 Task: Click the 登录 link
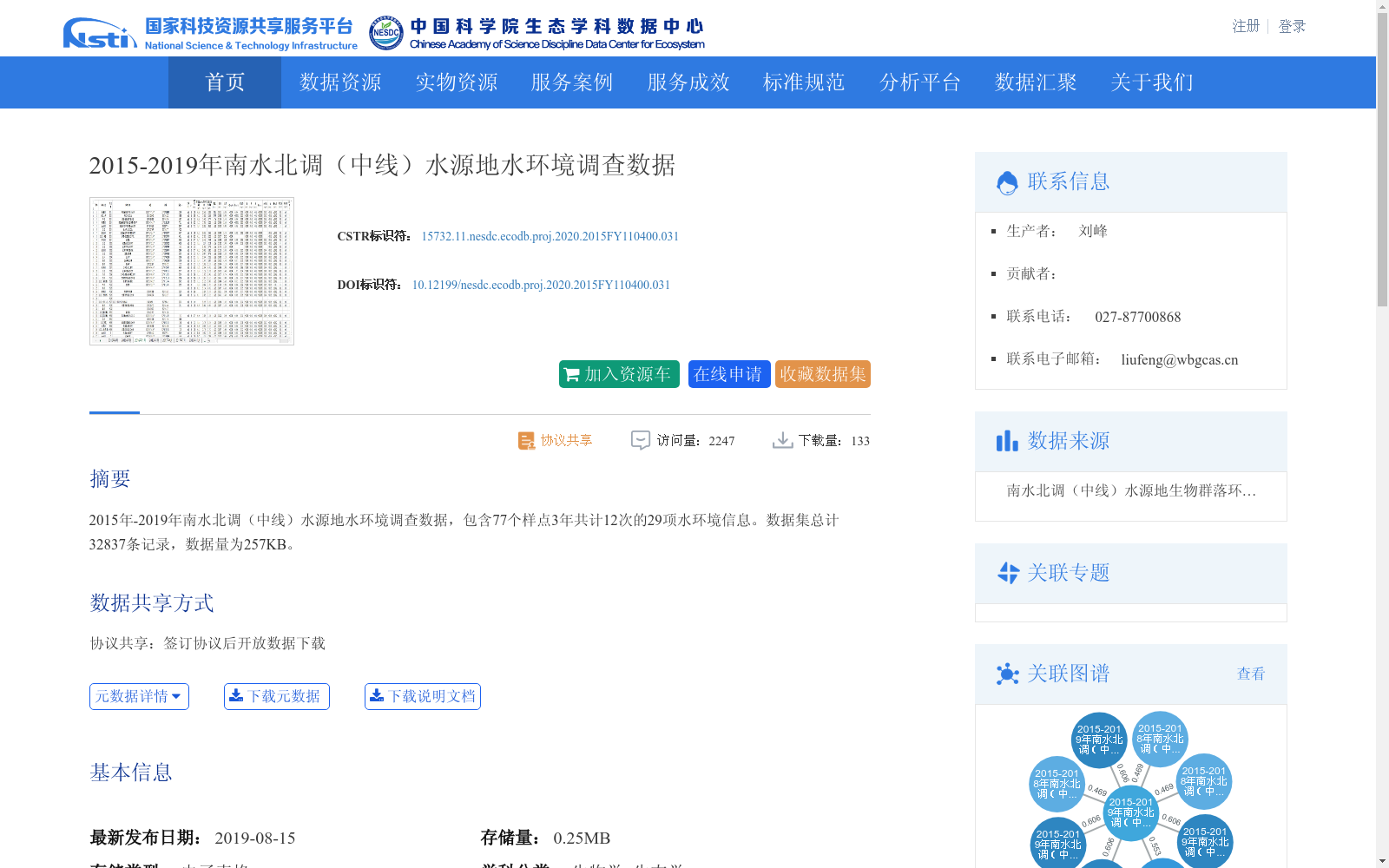point(1292,26)
